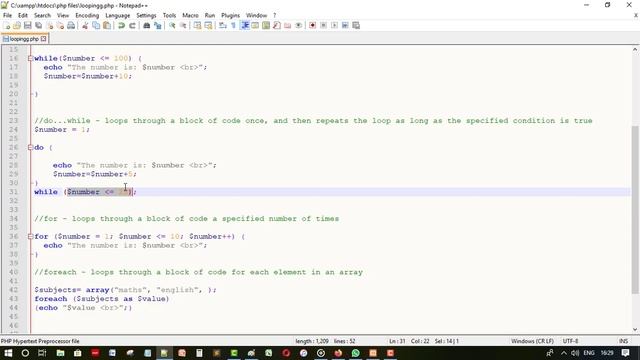Click the scrollbar down arrow
Screen dimensions: 640x360
(635, 329)
